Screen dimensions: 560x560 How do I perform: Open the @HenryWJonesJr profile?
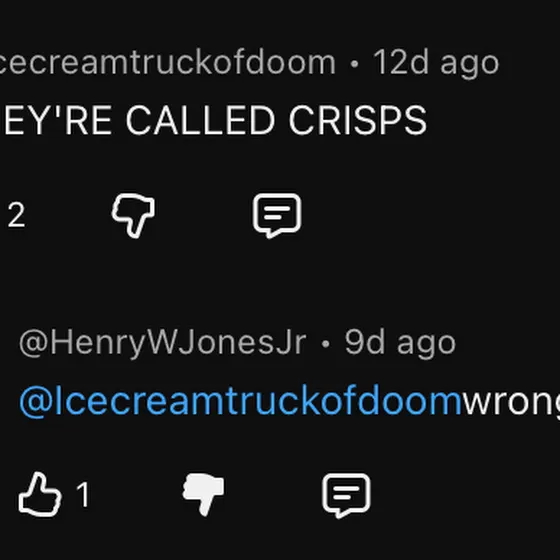pos(162,343)
